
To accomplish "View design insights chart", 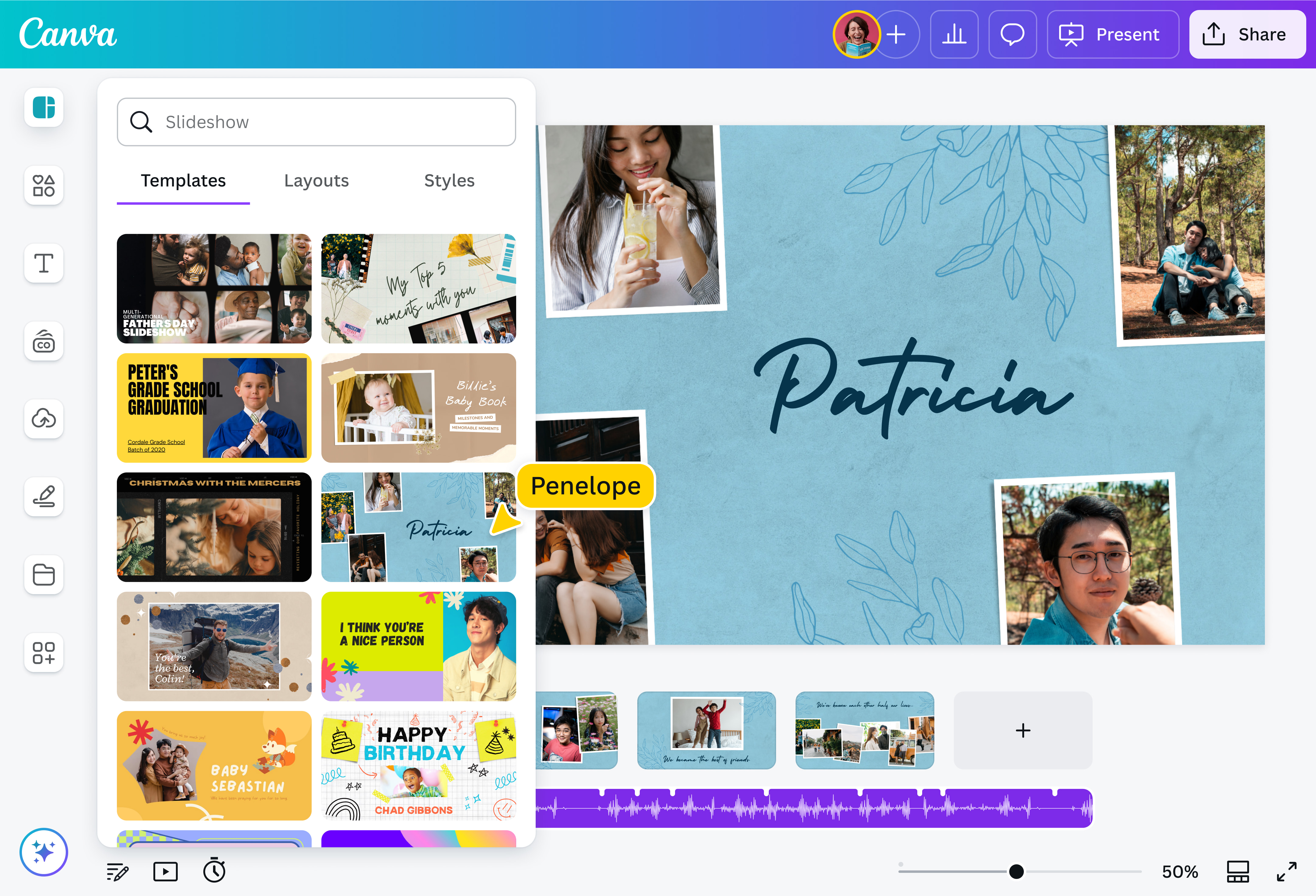I will point(954,34).
